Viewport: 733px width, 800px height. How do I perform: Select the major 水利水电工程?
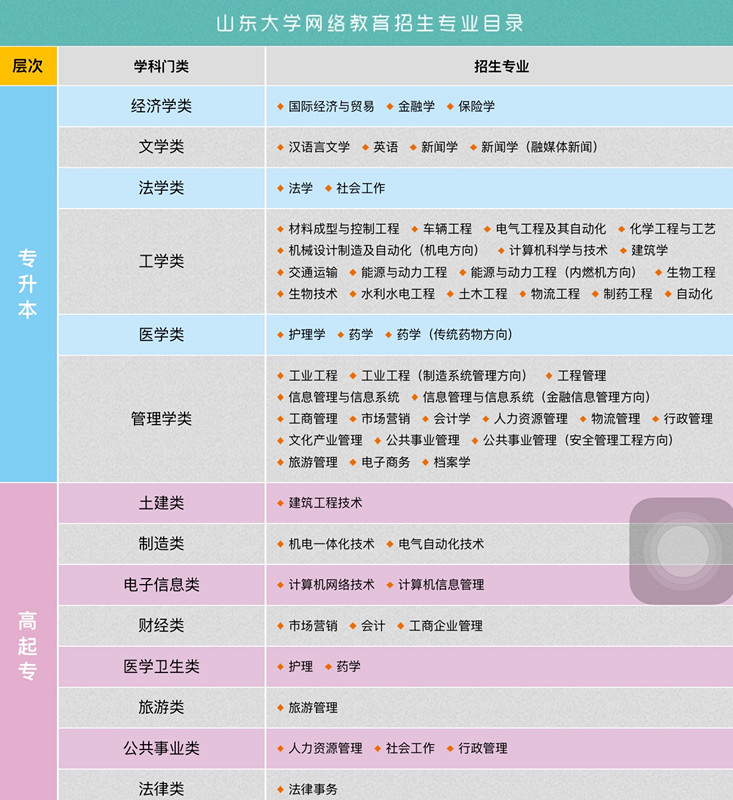pos(398,294)
